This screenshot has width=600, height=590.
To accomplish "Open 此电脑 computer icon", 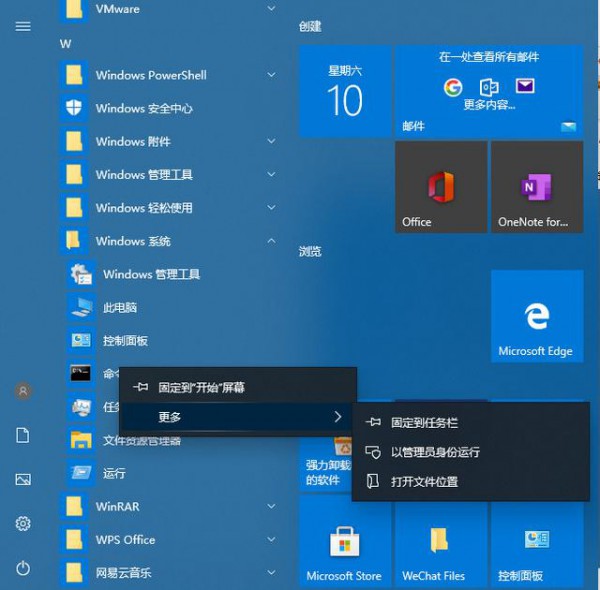I will point(81,307).
